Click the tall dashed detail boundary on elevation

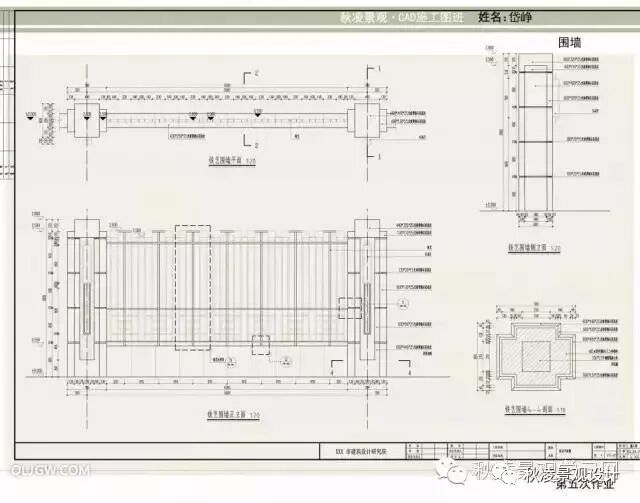193,287
